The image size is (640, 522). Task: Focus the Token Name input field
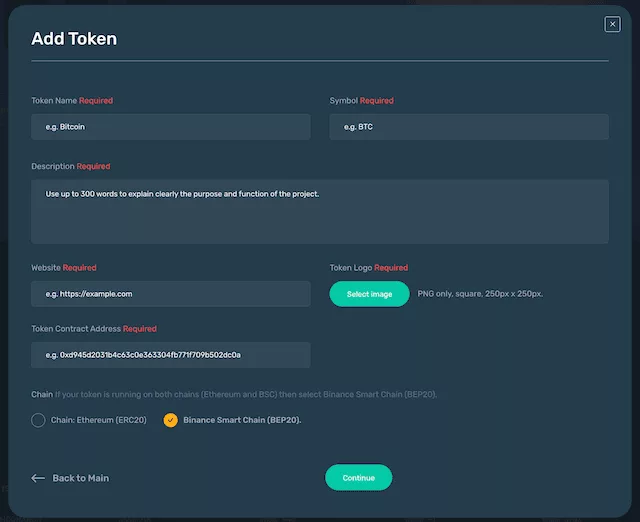[171, 127]
